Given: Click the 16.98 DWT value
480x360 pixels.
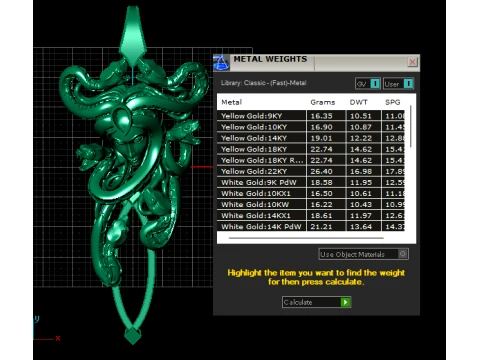Looking at the screenshot, I should [x=361, y=171].
